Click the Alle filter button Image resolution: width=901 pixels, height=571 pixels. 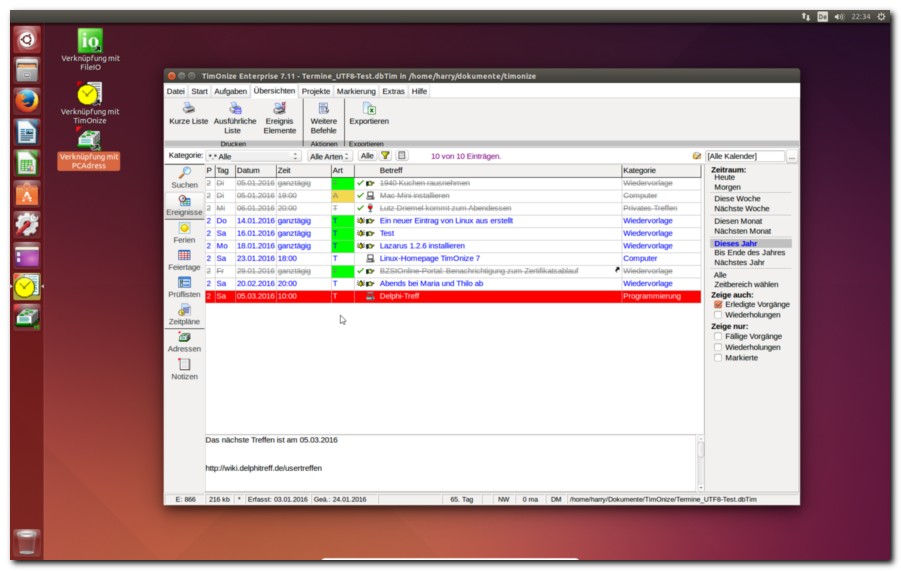pyautogui.click(x=367, y=156)
